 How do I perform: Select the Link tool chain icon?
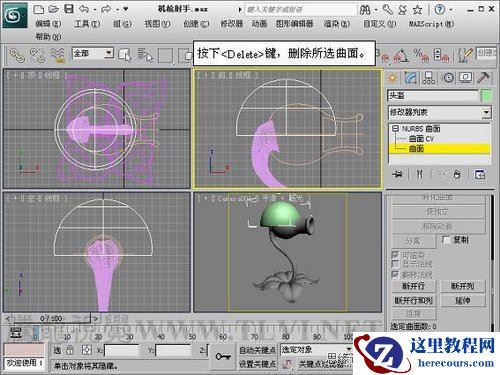point(17,55)
